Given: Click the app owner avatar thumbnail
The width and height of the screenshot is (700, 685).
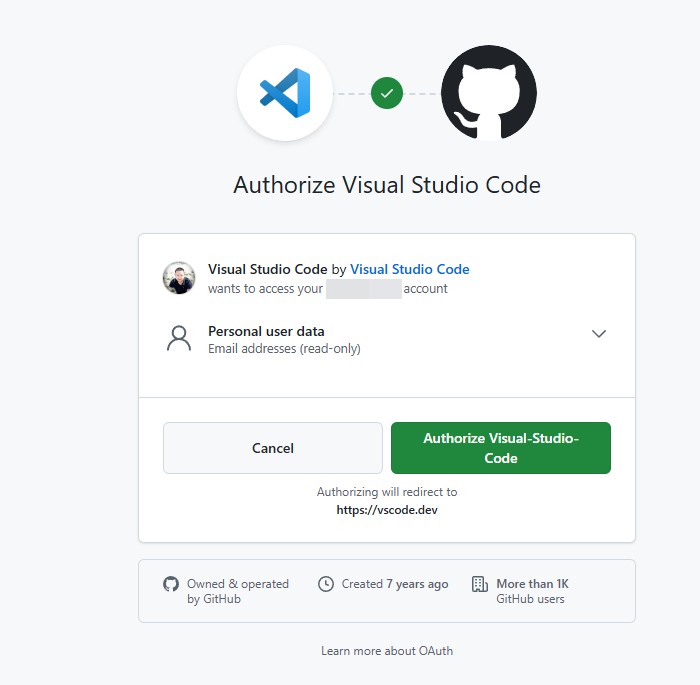Looking at the screenshot, I should point(179,278).
